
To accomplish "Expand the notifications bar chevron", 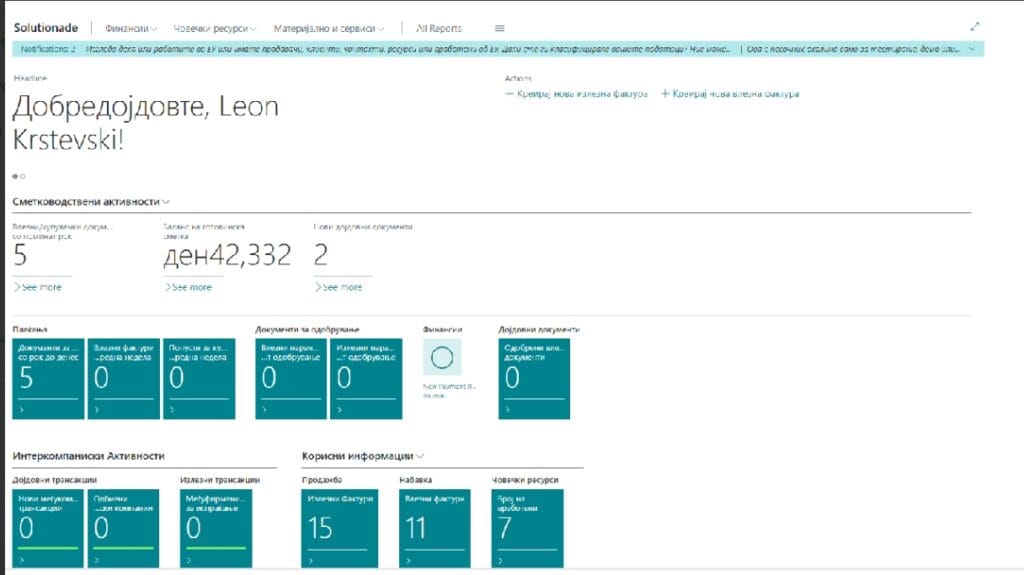I will click(972, 49).
